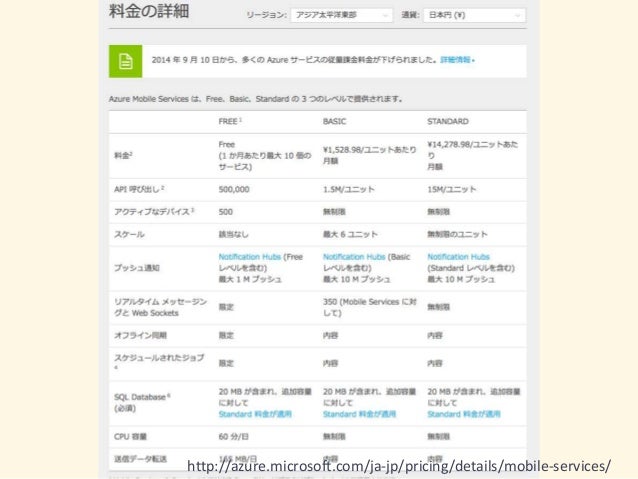Click the 通貨: label
The width and height of the screenshot is (638, 479).
click(x=410, y=15)
